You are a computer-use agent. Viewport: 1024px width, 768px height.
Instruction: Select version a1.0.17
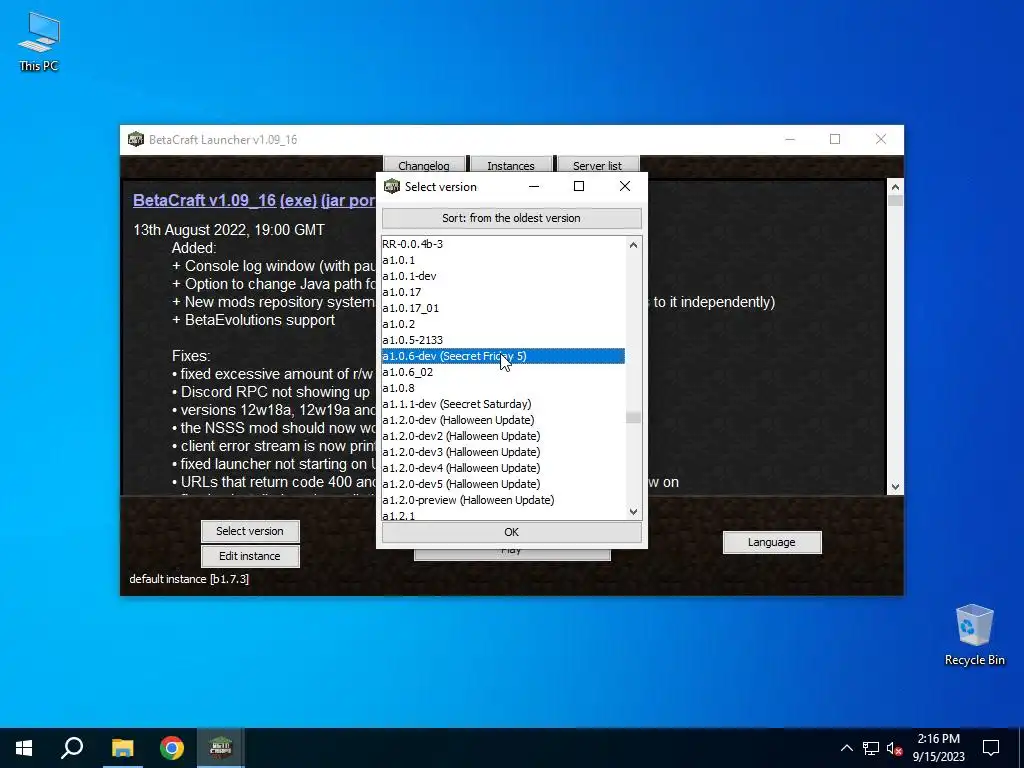pyautogui.click(x=503, y=292)
